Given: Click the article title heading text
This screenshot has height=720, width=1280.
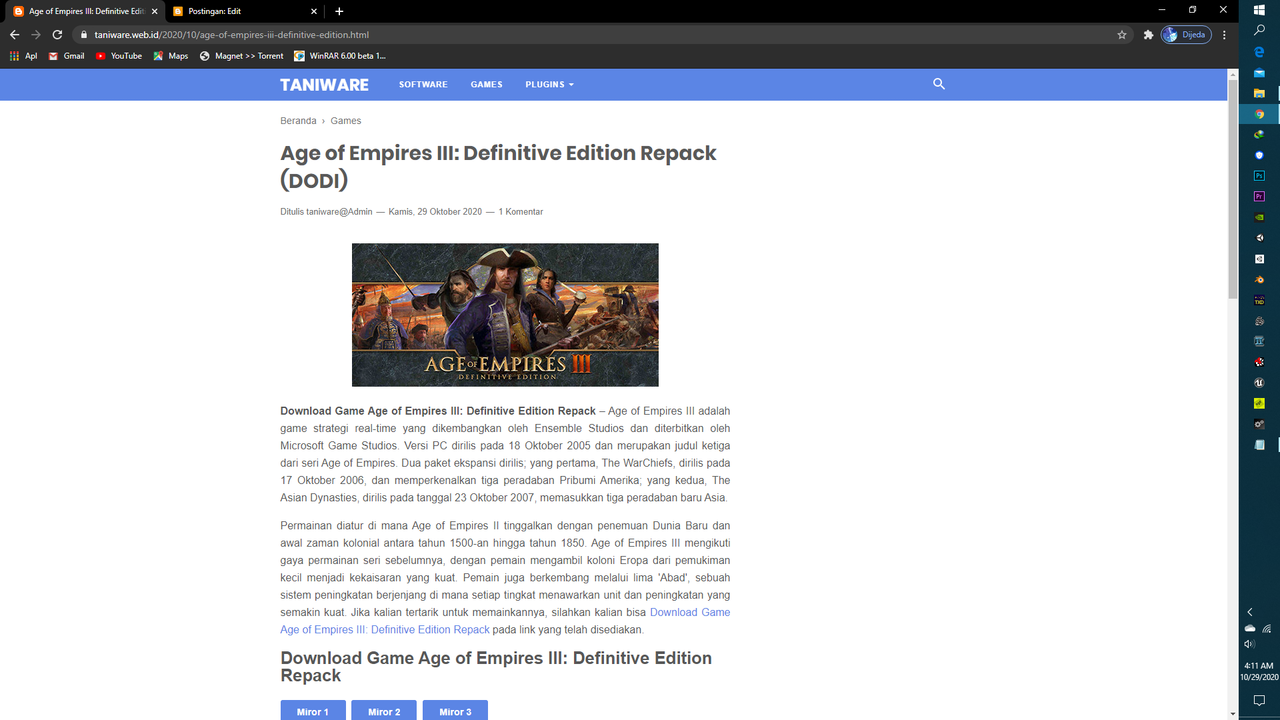Looking at the screenshot, I should pyautogui.click(x=498, y=166).
